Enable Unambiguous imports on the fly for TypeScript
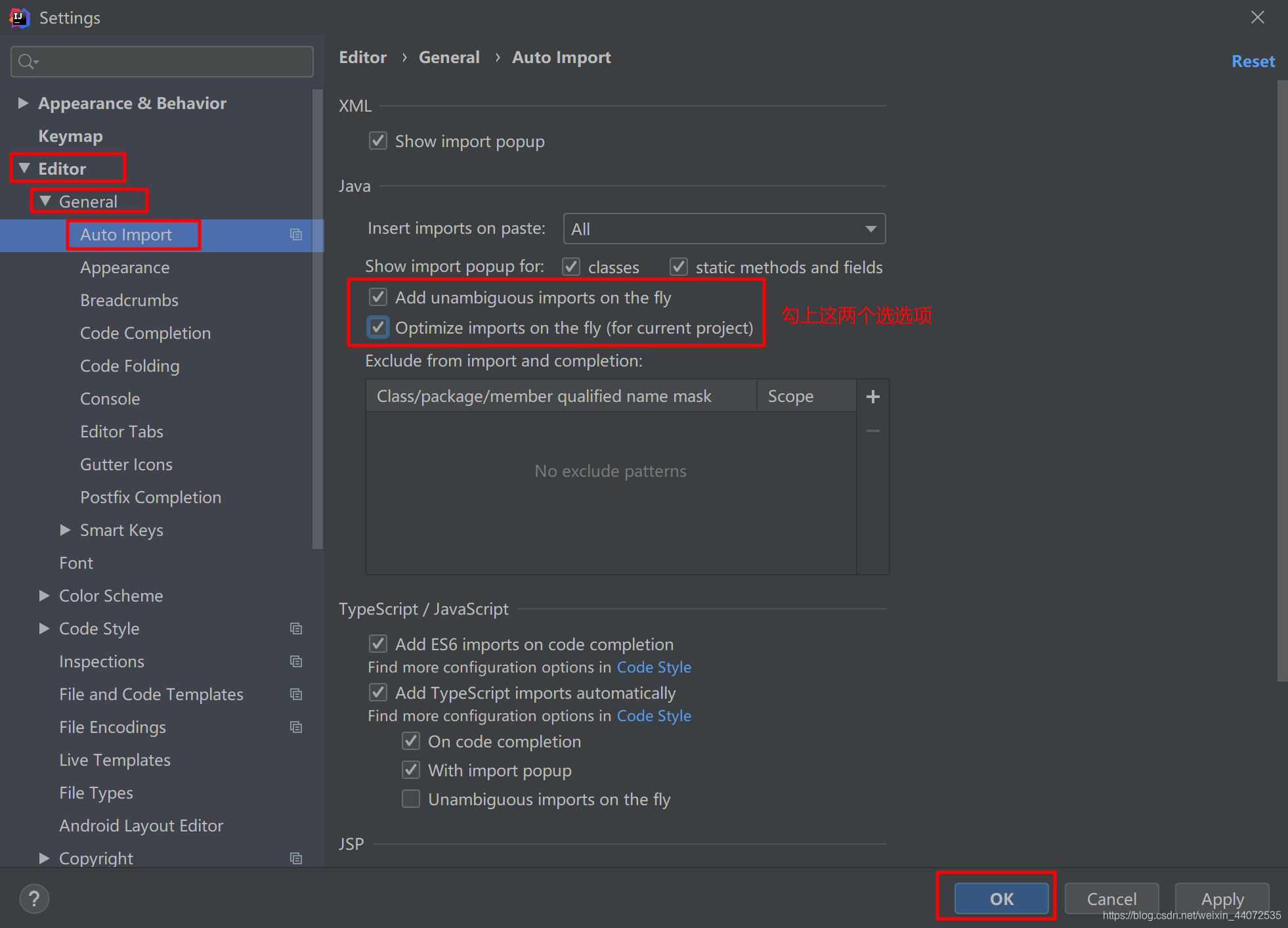The image size is (1288, 928). pos(411,799)
